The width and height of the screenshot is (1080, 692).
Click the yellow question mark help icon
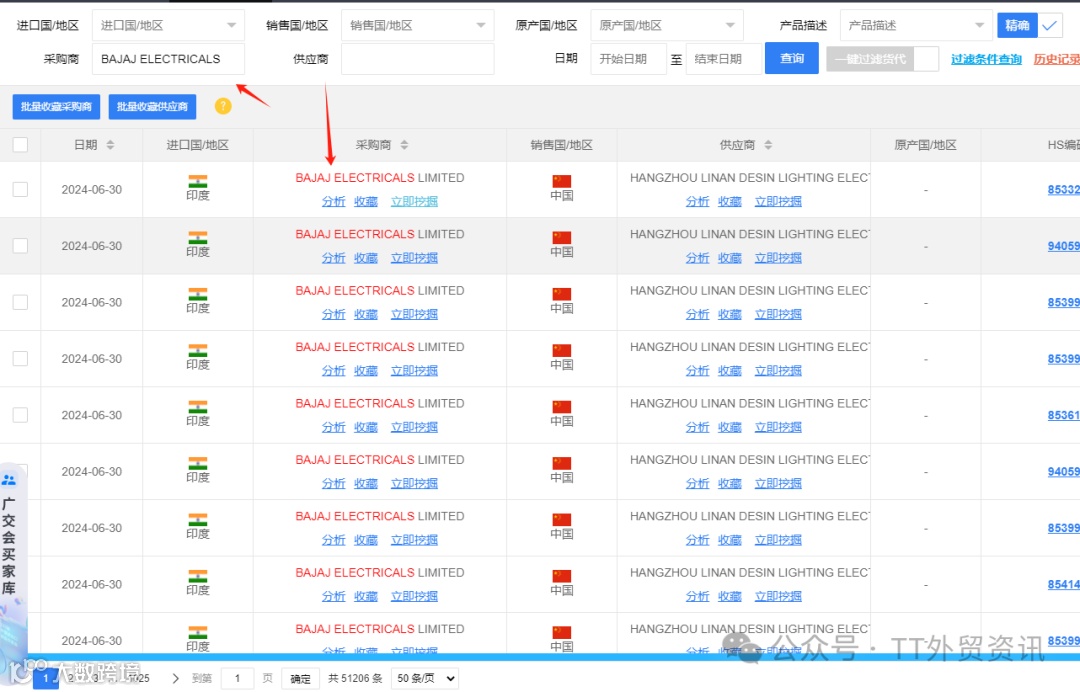[223, 106]
